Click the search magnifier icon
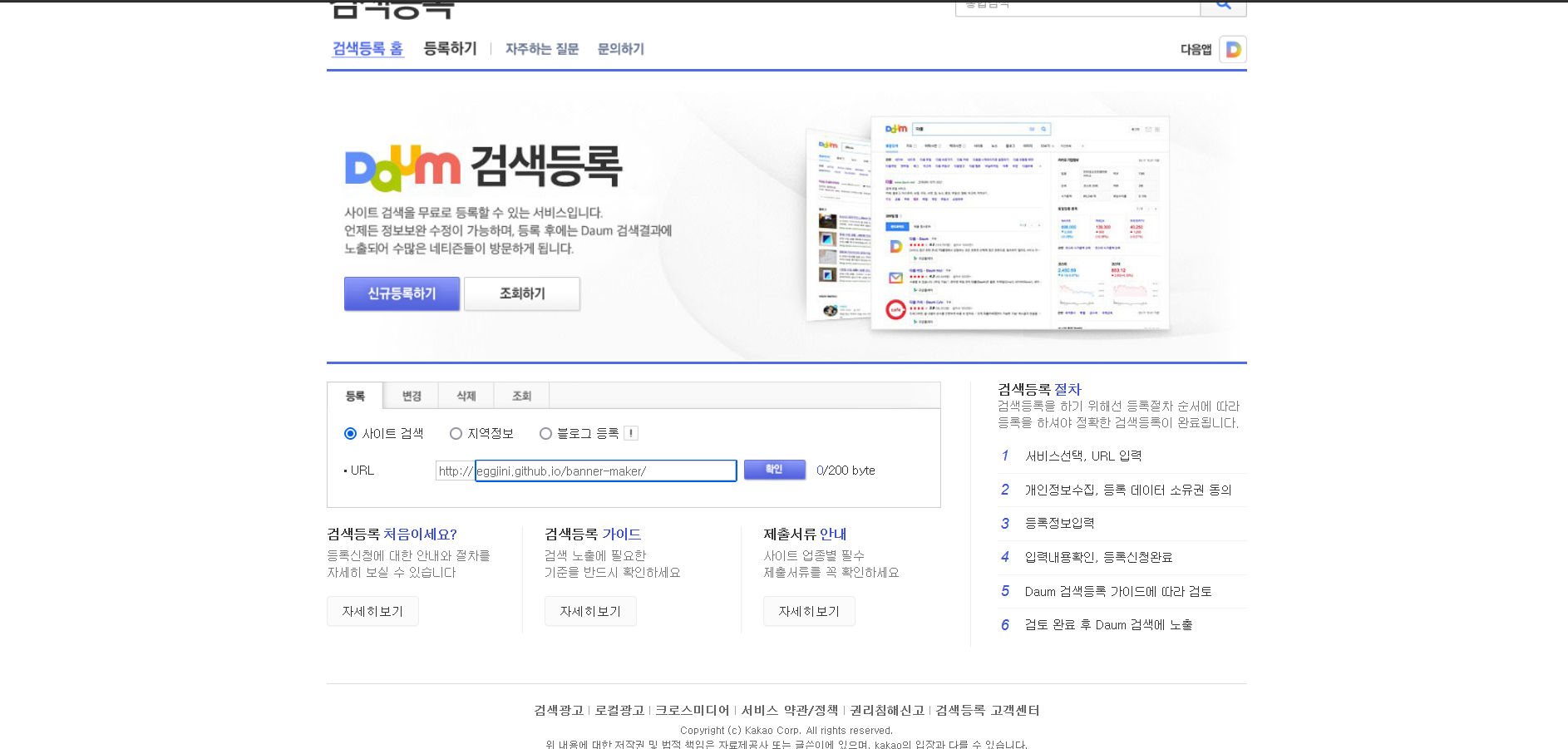This screenshot has height=749, width=1568. pos(1223,6)
